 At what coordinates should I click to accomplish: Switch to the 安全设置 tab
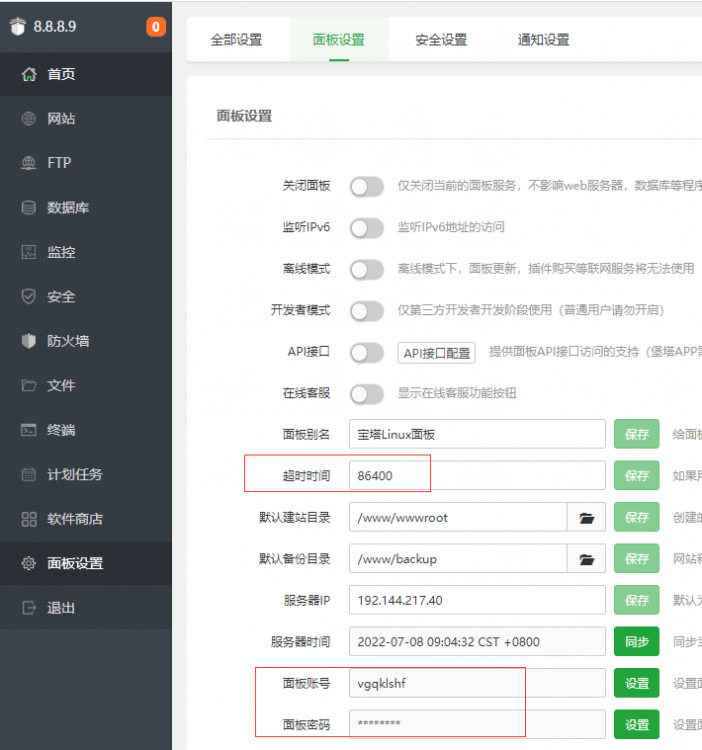[x=441, y=40]
